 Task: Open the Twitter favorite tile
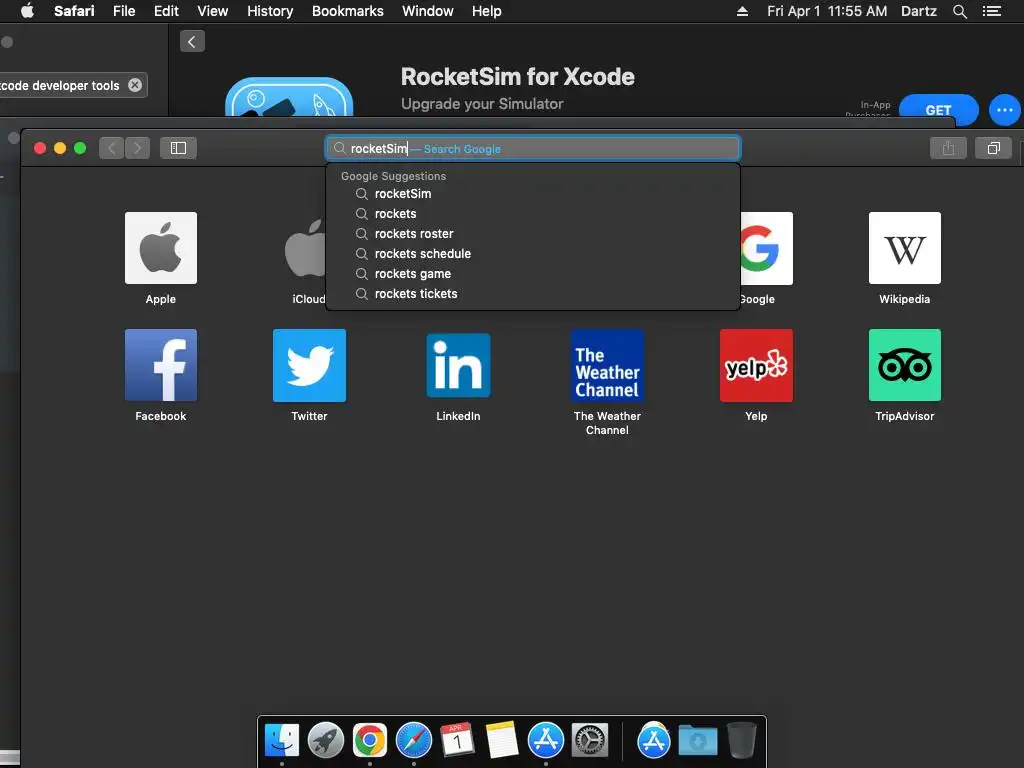tap(310, 365)
